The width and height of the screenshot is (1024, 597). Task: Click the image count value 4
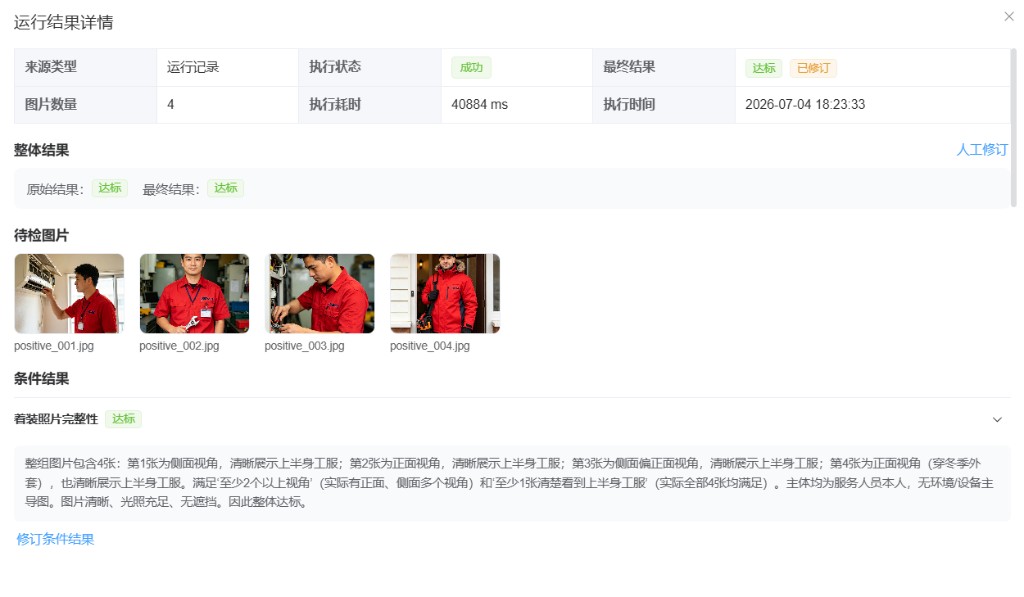click(170, 105)
